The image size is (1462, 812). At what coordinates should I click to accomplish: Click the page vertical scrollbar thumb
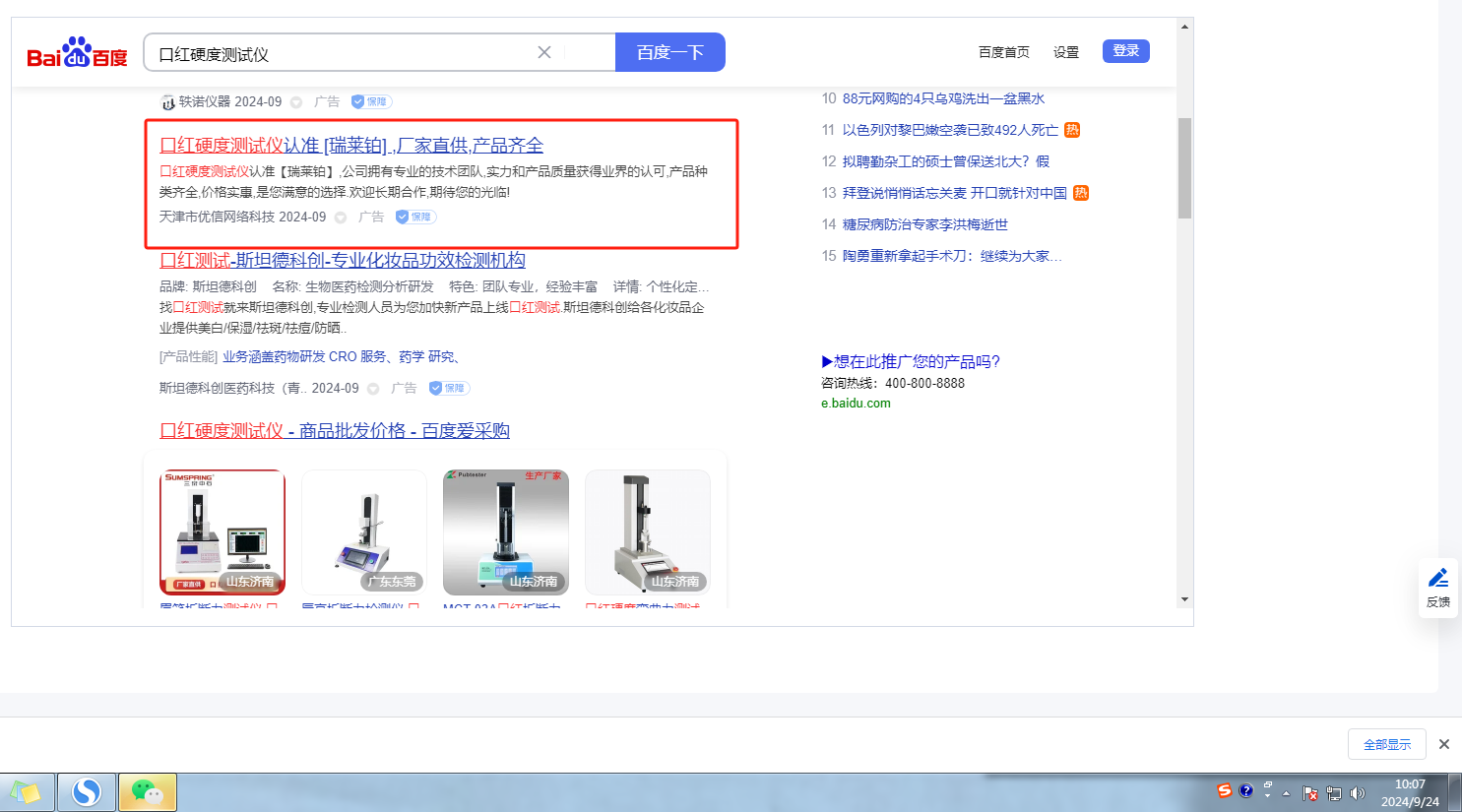[x=1184, y=168]
